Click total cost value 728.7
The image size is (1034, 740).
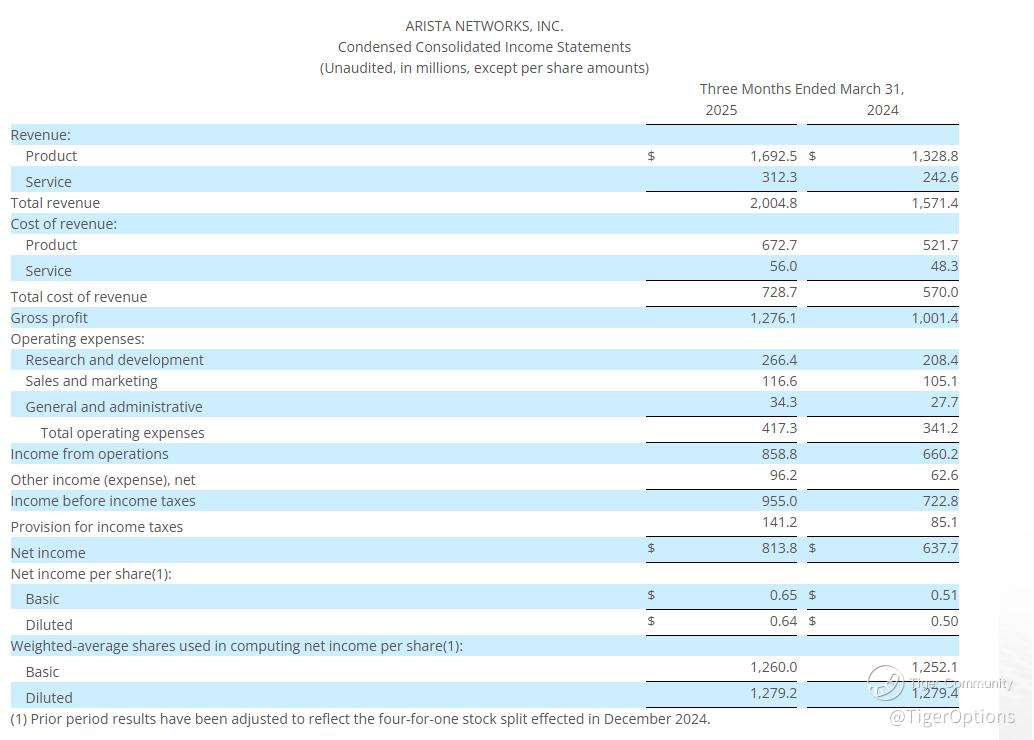click(779, 292)
